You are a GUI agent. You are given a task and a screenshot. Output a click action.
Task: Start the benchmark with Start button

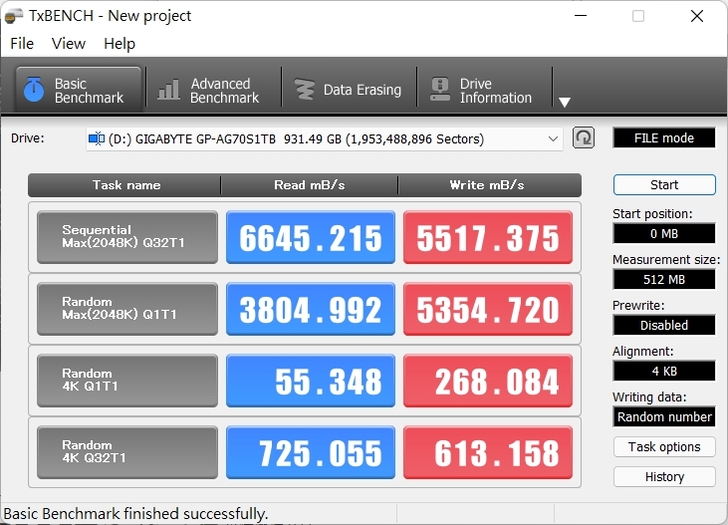(x=663, y=185)
